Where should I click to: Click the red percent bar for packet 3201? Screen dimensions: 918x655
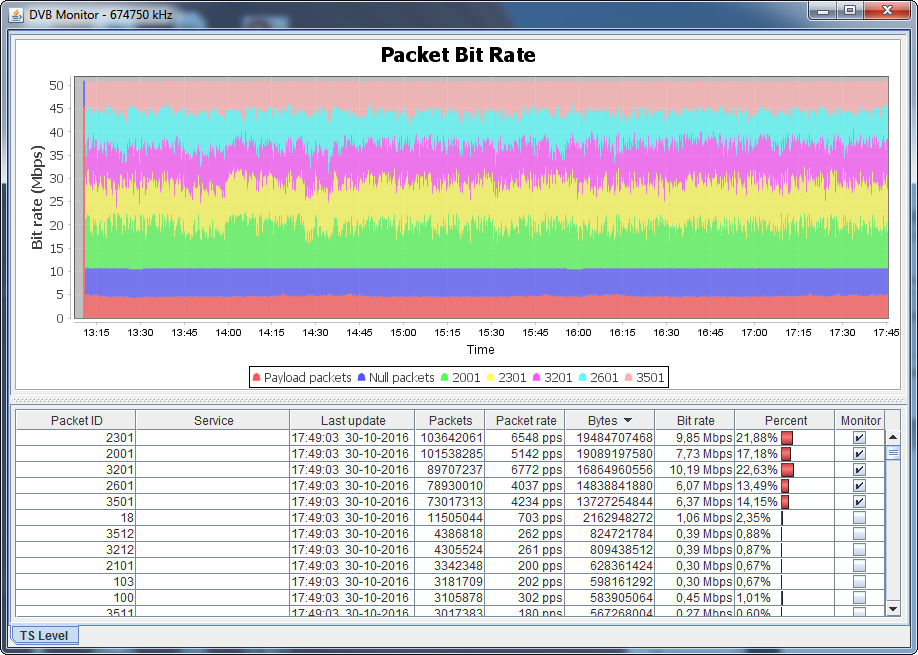[787, 470]
